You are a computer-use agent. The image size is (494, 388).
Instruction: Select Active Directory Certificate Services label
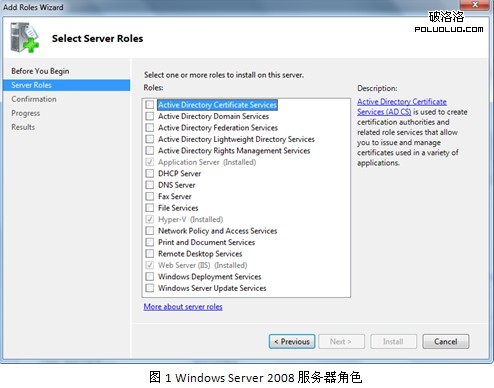(x=217, y=105)
